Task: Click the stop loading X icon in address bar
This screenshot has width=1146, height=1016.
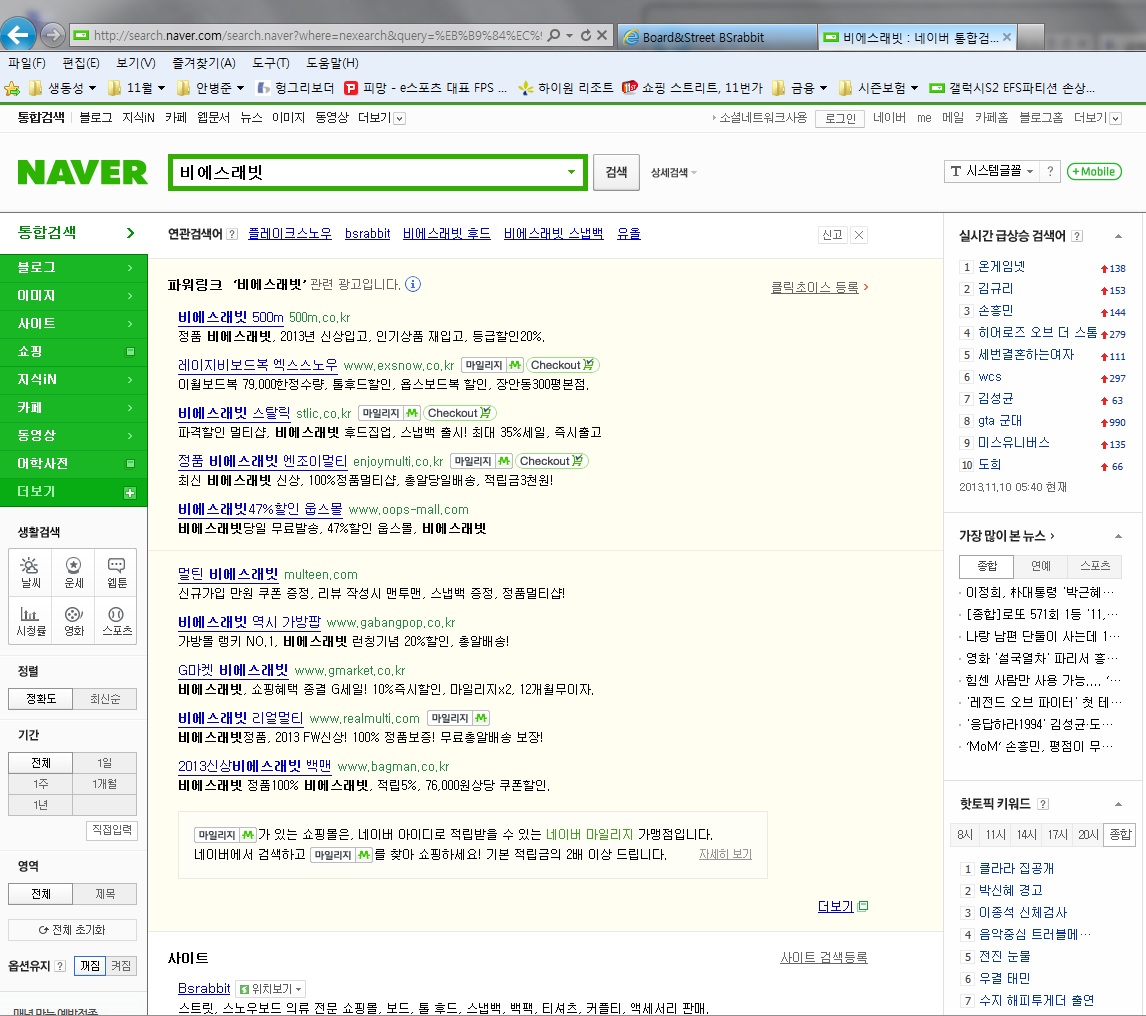Action: (x=602, y=35)
